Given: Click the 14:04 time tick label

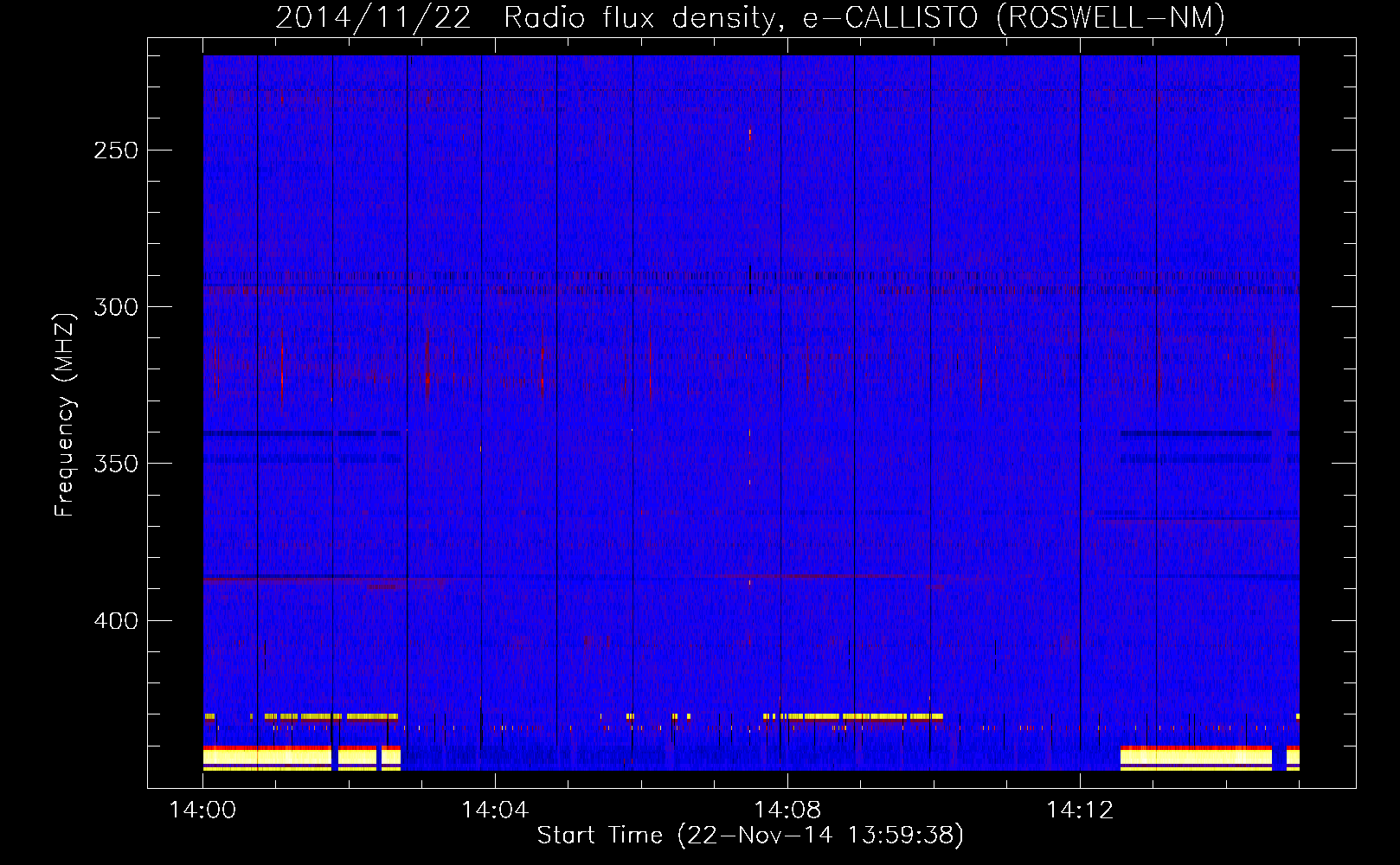Looking at the screenshot, I should 495,811.
